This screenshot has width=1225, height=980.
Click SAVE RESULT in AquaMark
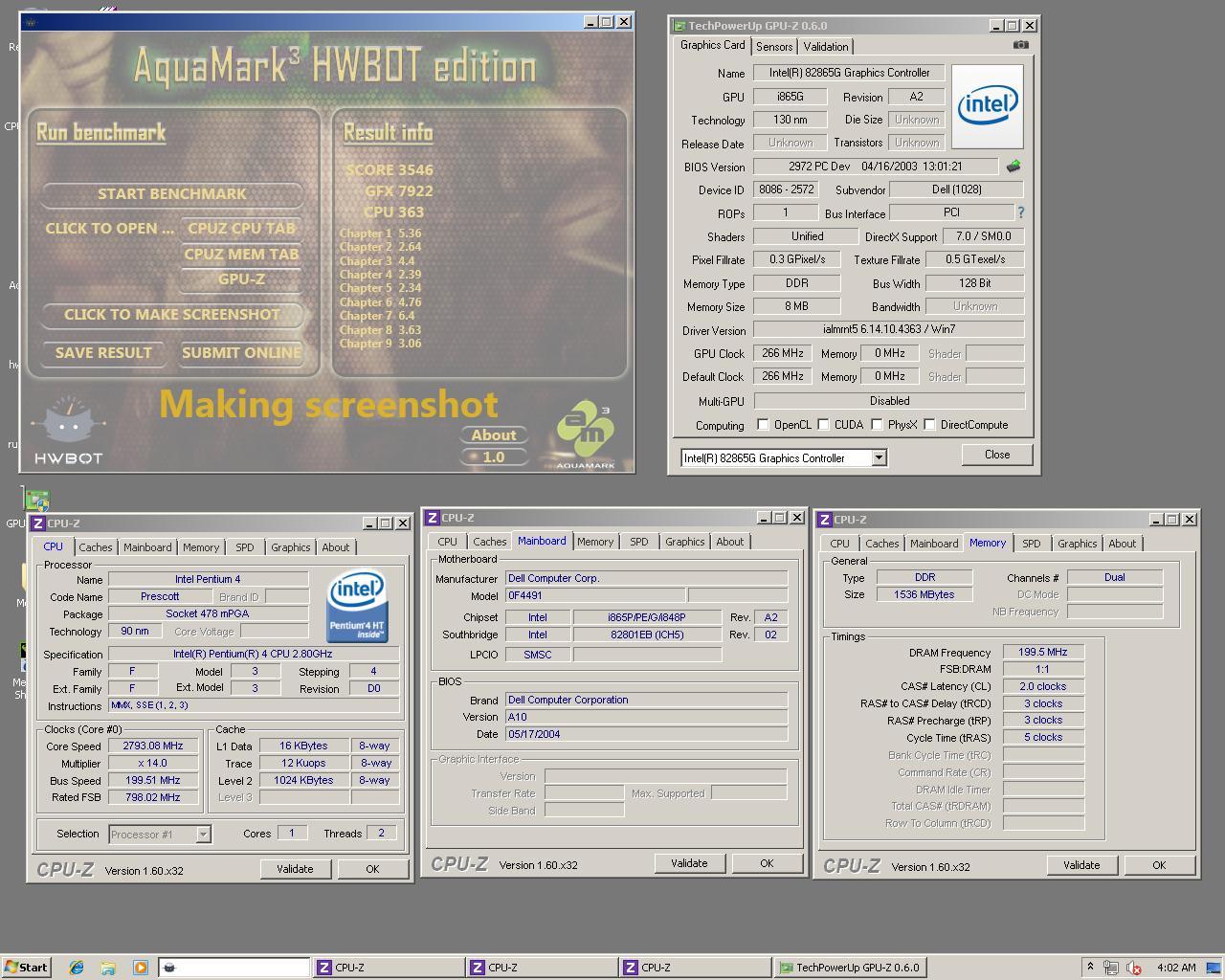click(103, 353)
